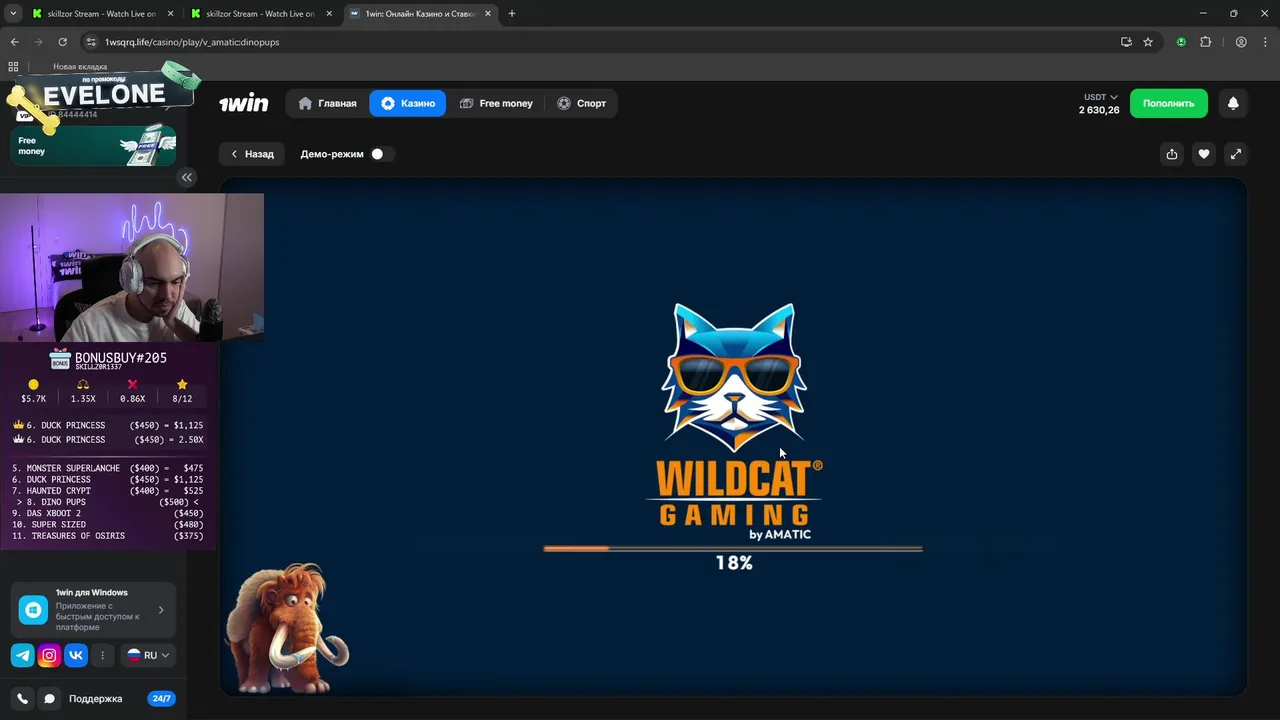Open the VK social link
The height and width of the screenshot is (720, 1280).
76,655
